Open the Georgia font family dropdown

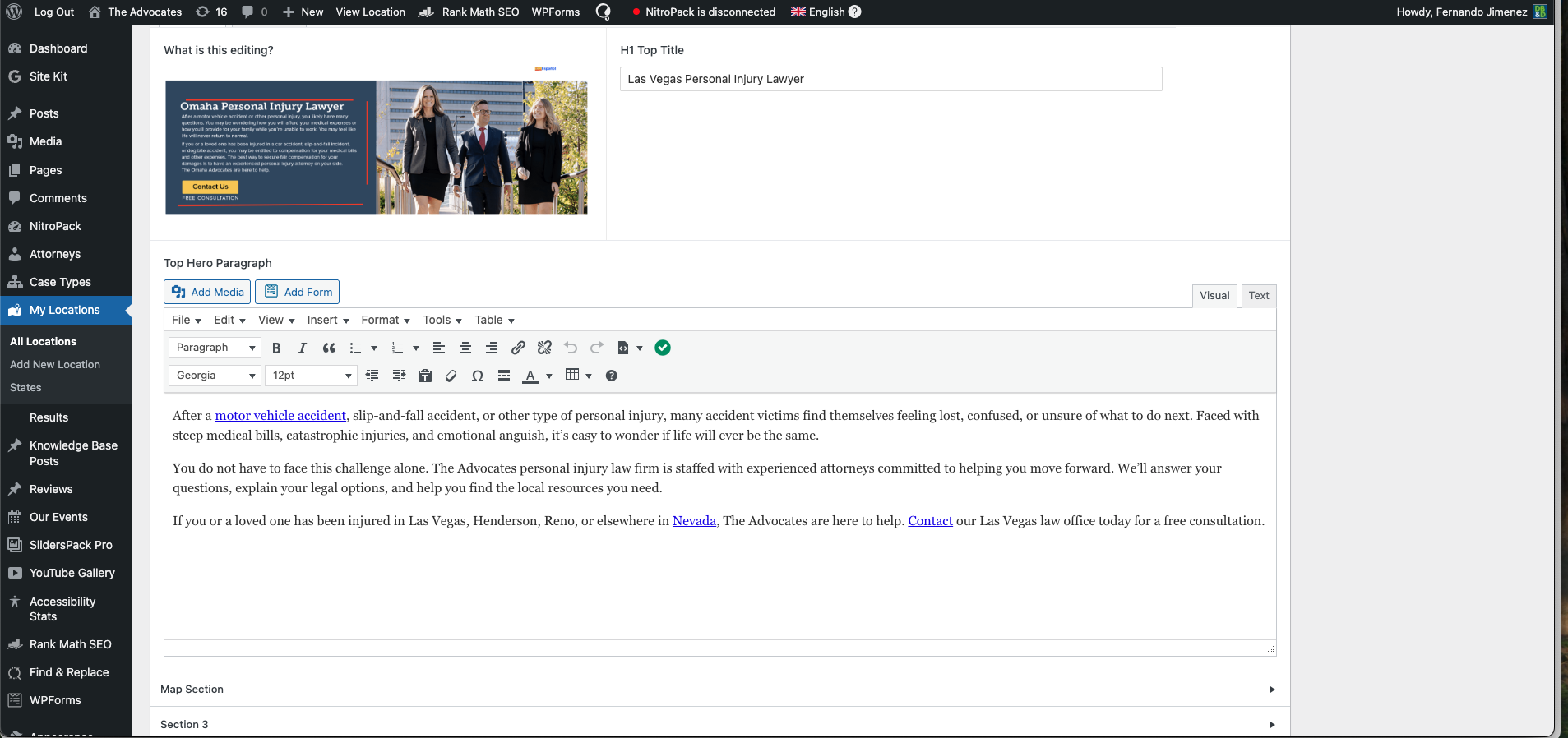pyautogui.click(x=215, y=376)
